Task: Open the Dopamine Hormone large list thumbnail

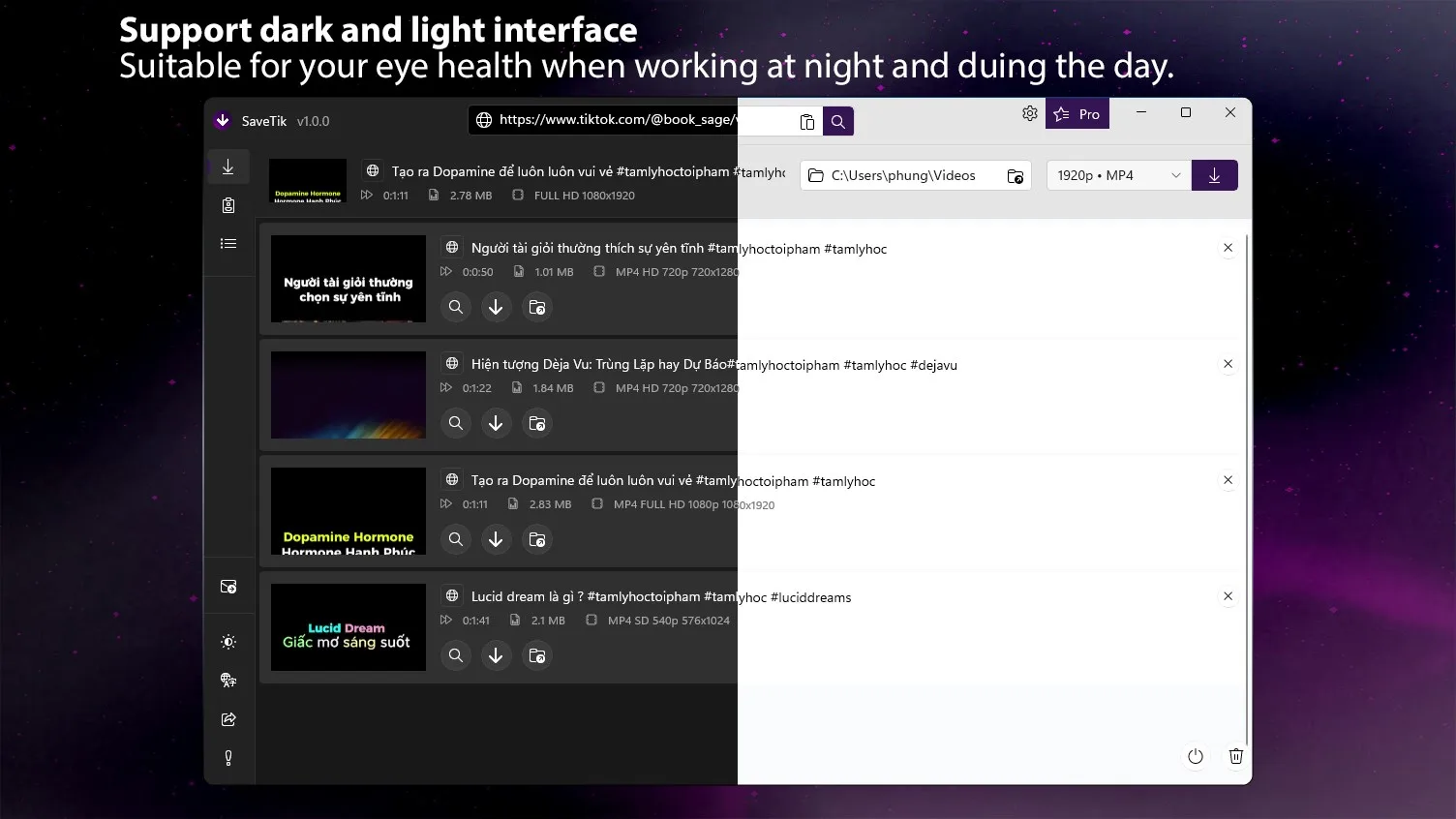Action: 349,511
